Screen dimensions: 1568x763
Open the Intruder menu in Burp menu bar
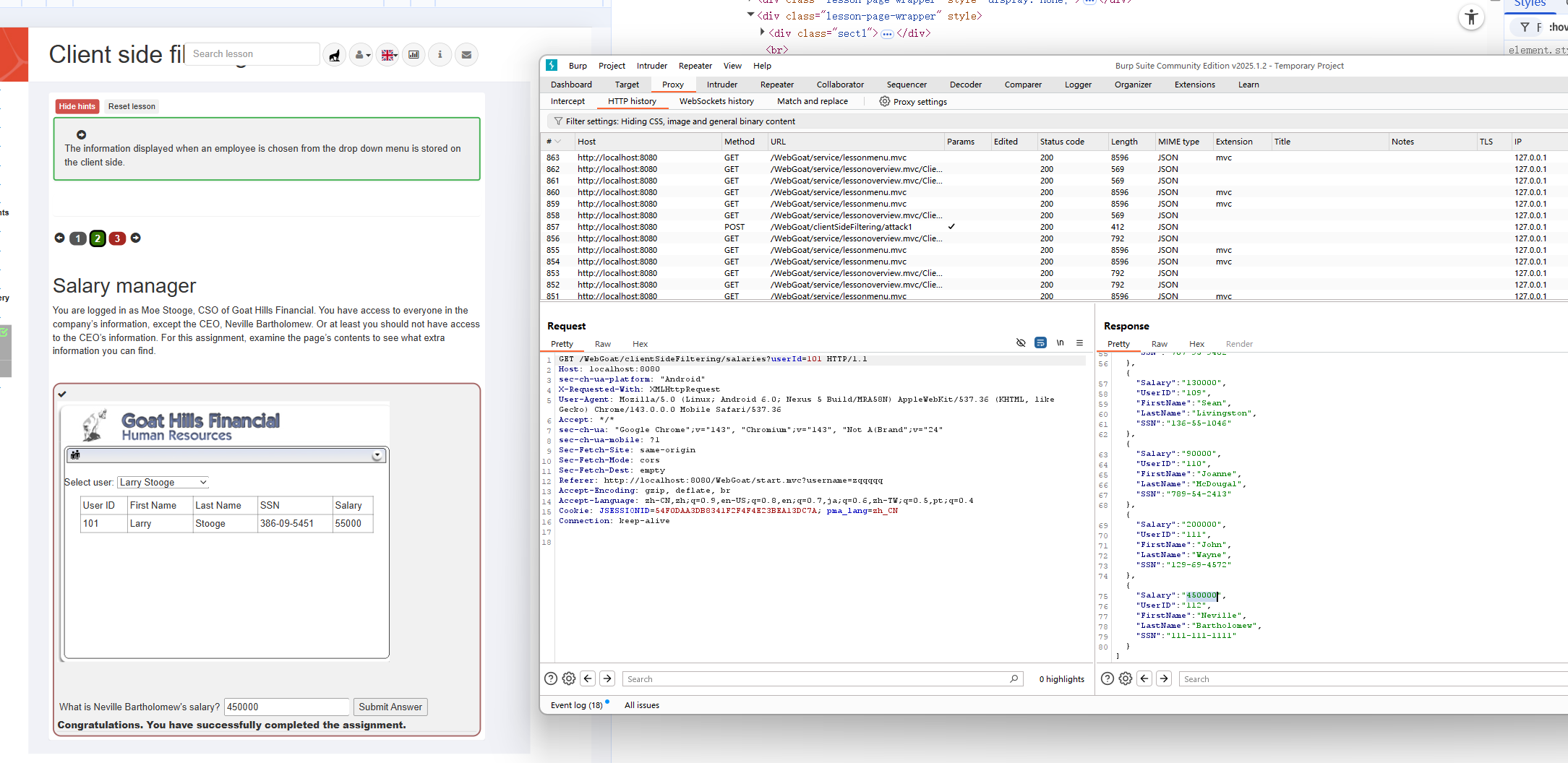651,66
